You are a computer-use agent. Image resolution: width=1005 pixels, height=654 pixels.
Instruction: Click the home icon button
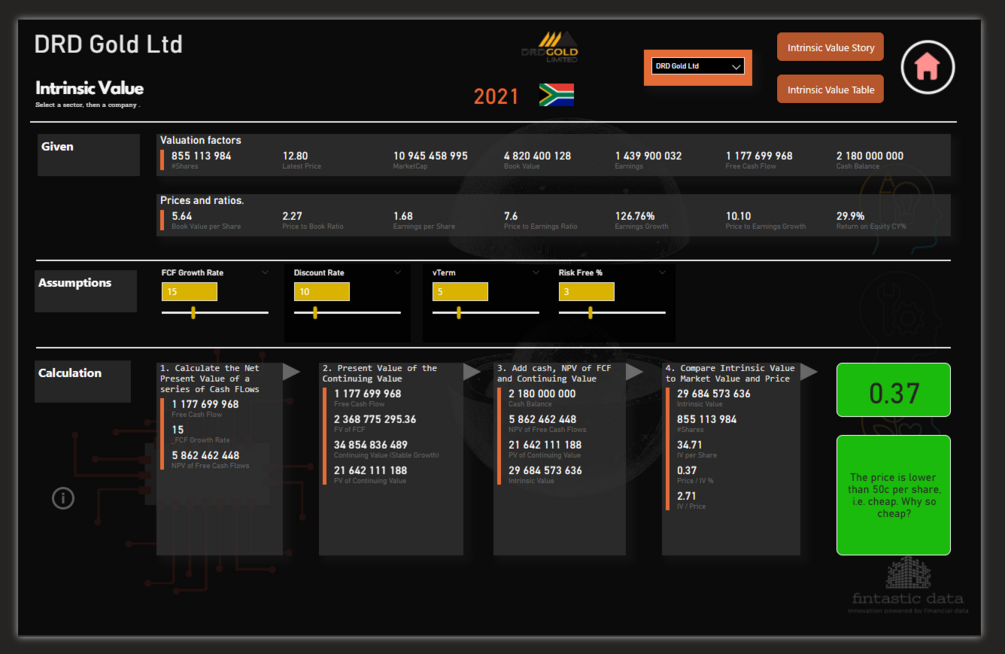click(927, 67)
